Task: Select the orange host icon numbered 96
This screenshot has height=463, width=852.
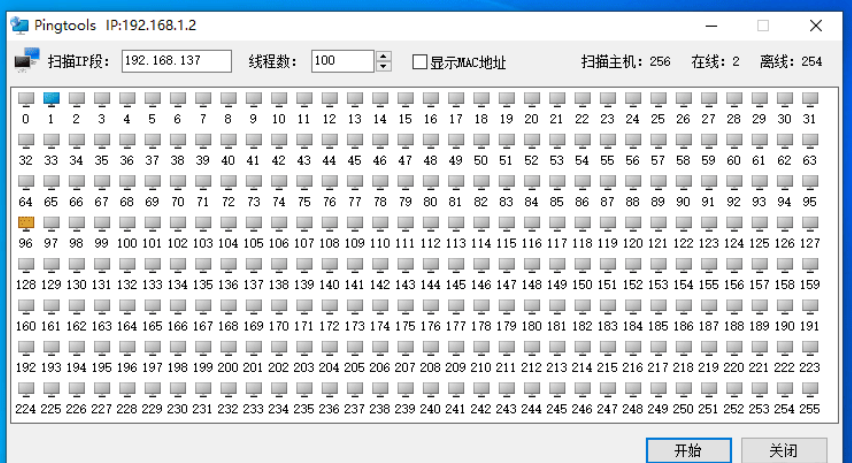Action: 26,223
